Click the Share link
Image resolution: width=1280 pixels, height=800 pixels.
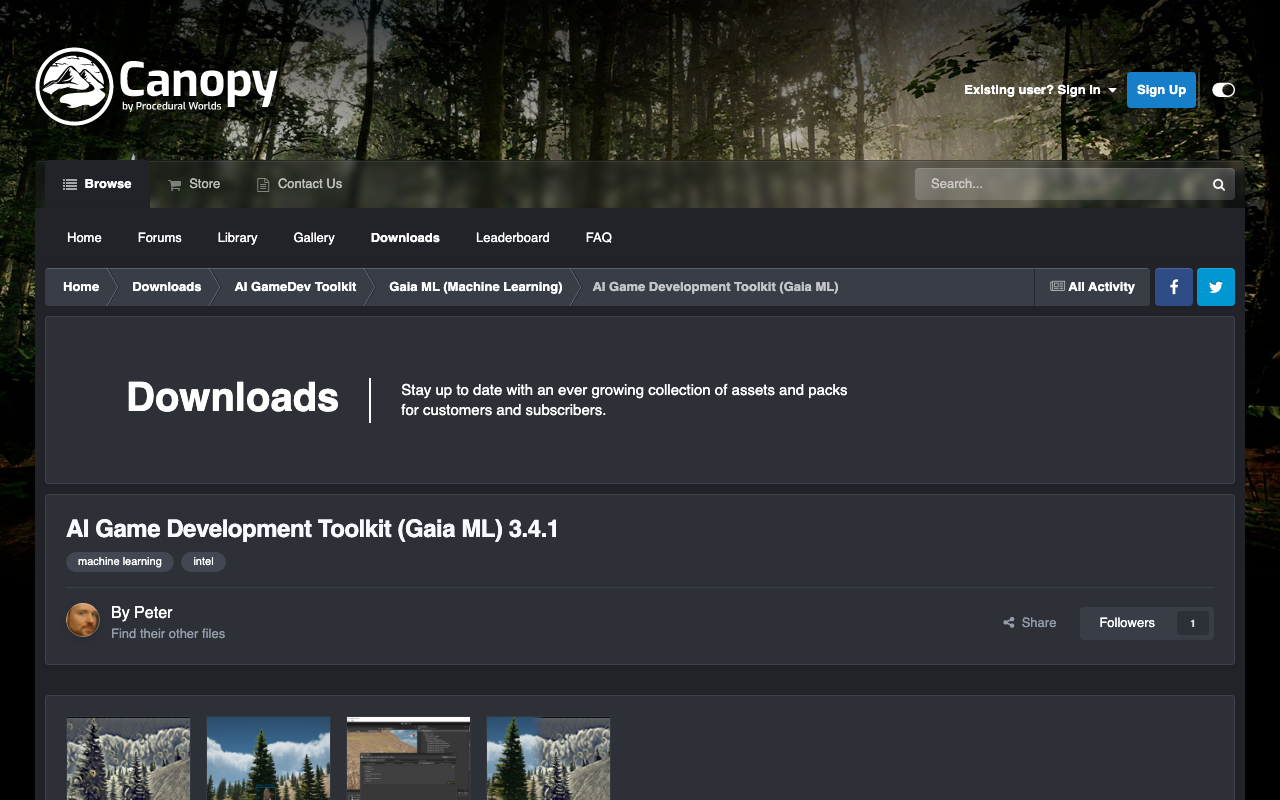(x=1030, y=623)
